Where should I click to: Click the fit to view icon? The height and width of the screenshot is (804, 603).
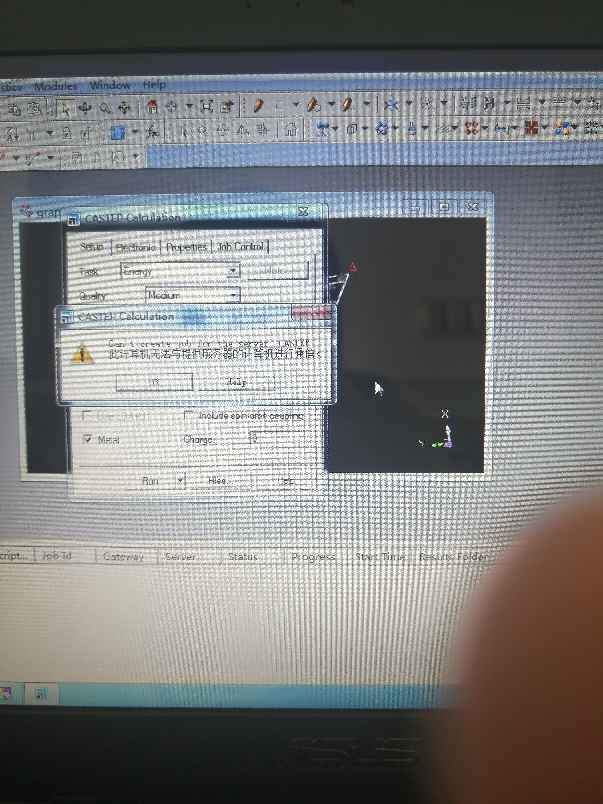pos(207,107)
